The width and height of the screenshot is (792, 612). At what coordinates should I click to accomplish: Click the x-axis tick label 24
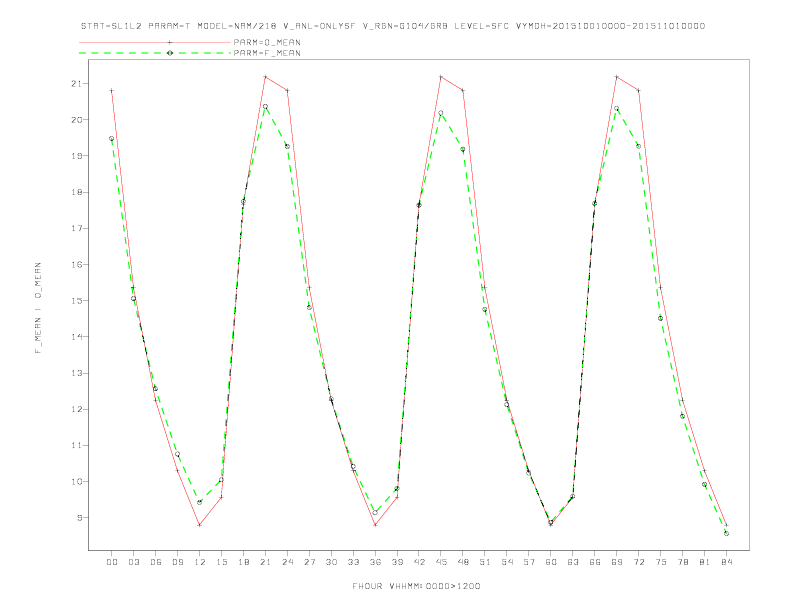287,562
